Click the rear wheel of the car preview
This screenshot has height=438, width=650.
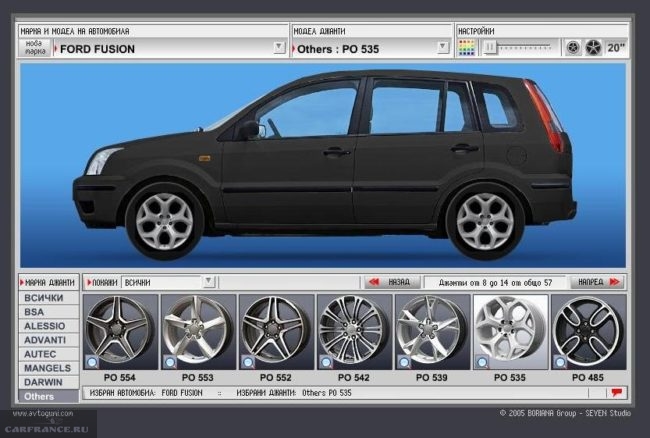point(485,221)
